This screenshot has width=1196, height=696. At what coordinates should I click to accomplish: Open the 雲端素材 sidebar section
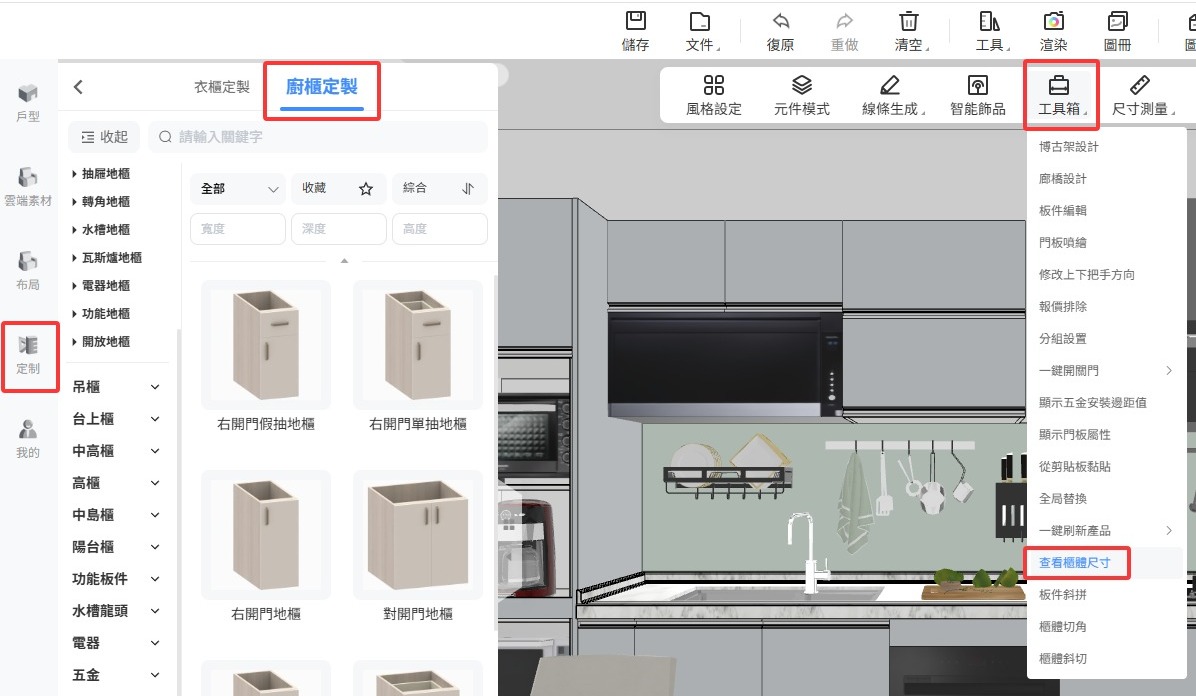click(28, 187)
